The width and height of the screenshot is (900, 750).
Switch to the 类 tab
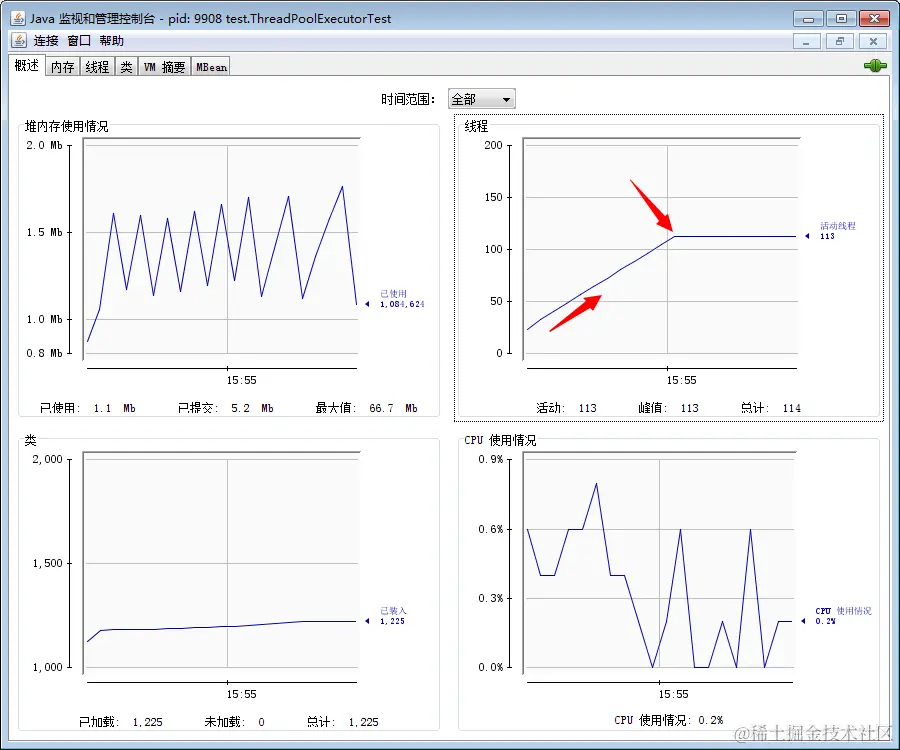point(126,67)
